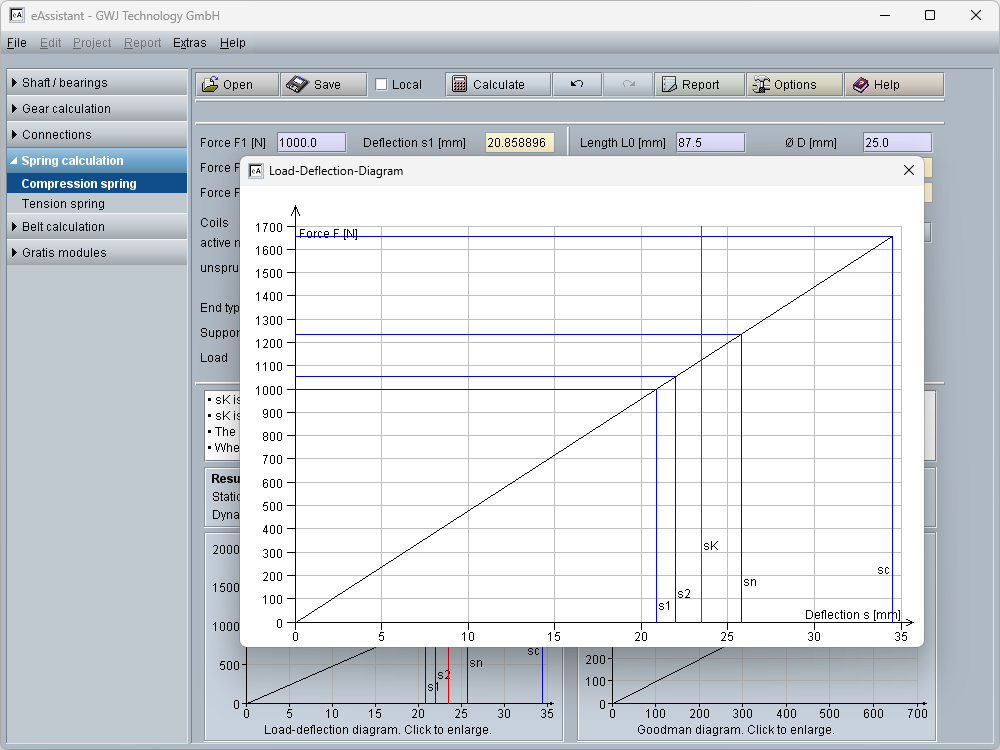Click the undo arrow button
This screenshot has width=1000, height=750.
pos(577,85)
